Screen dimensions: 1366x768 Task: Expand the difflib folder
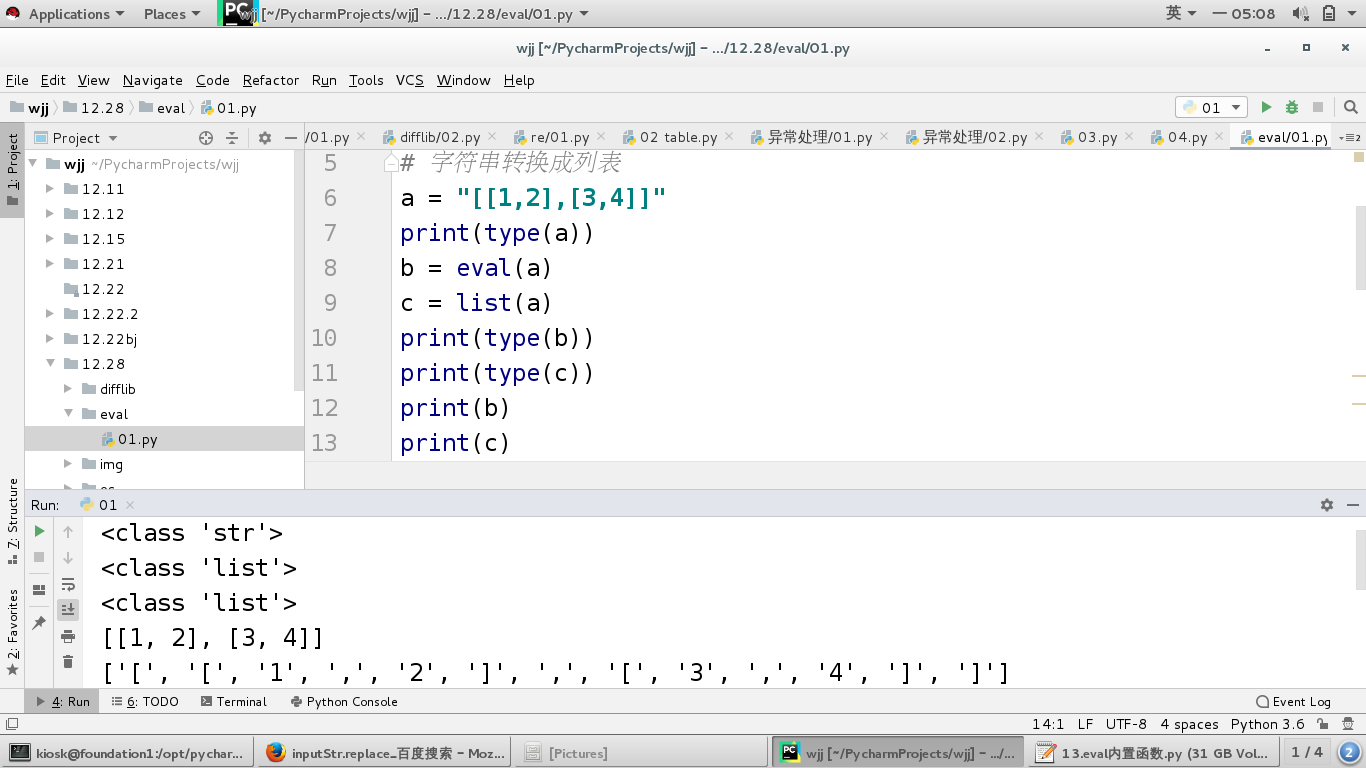coord(68,389)
